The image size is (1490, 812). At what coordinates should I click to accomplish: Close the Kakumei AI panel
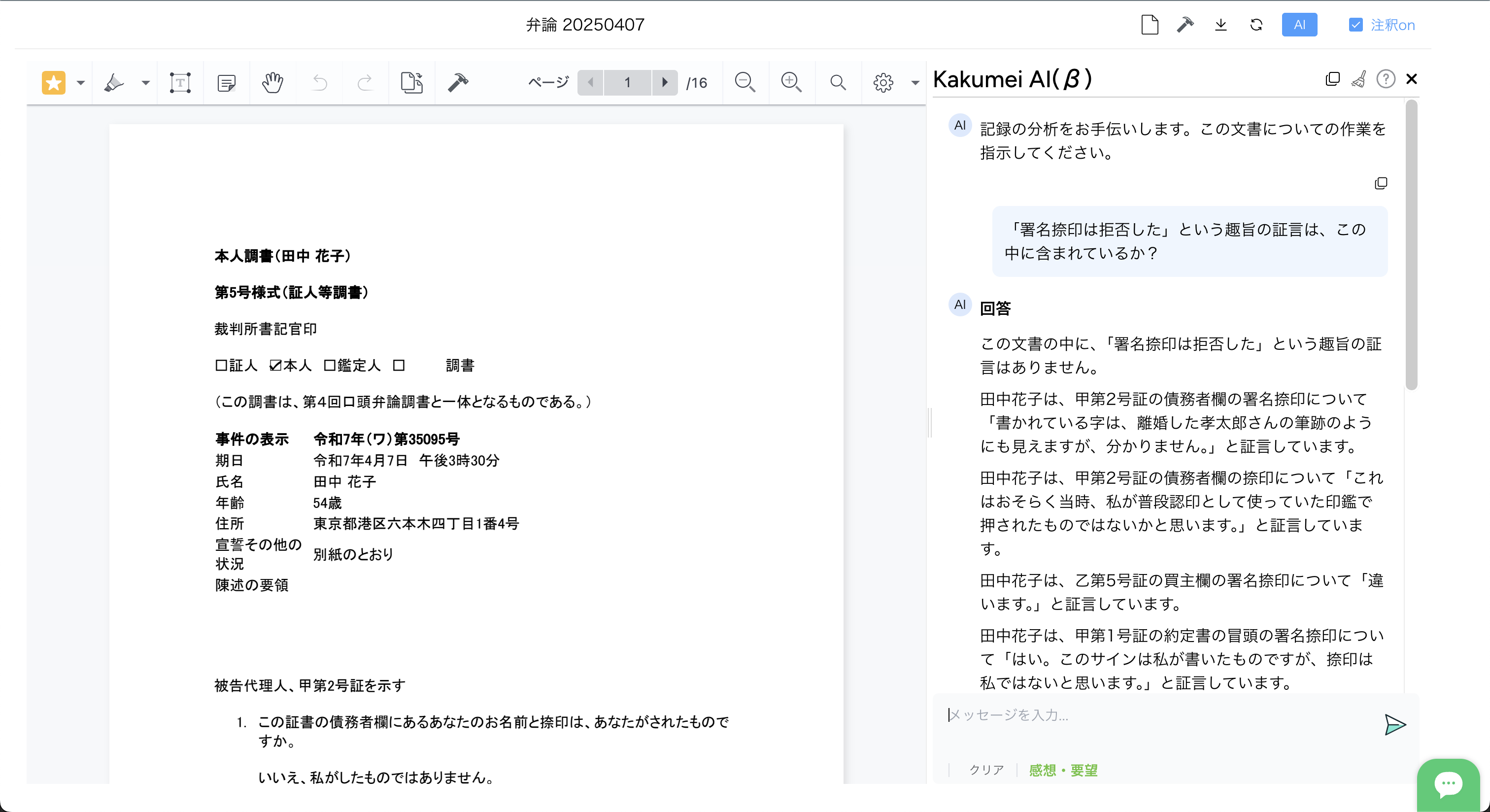coord(1411,79)
